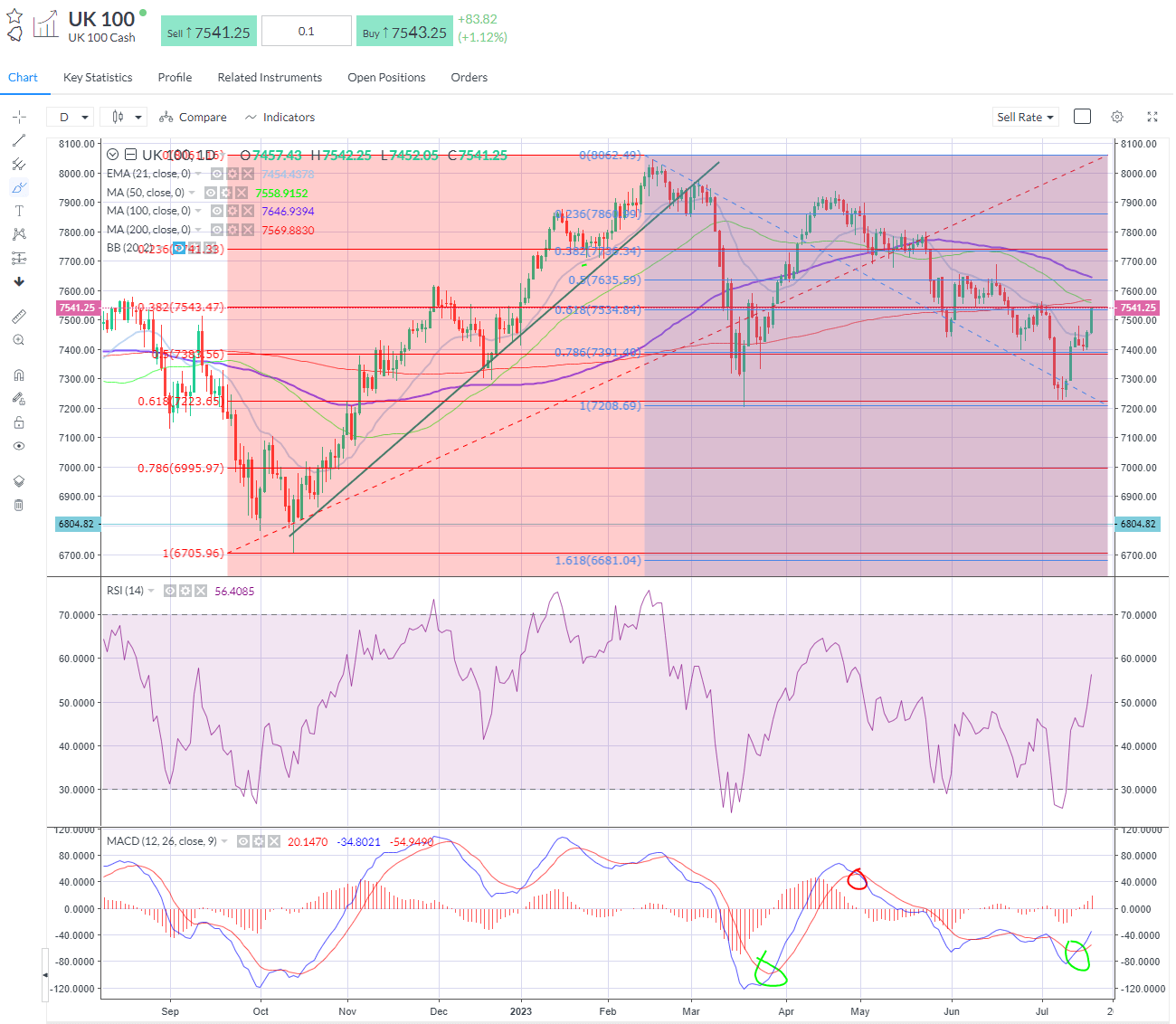Image resolution: width=1176 pixels, height=1024 pixels.
Task: Click the trade size field showing 0.1
Action: click(307, 31)
